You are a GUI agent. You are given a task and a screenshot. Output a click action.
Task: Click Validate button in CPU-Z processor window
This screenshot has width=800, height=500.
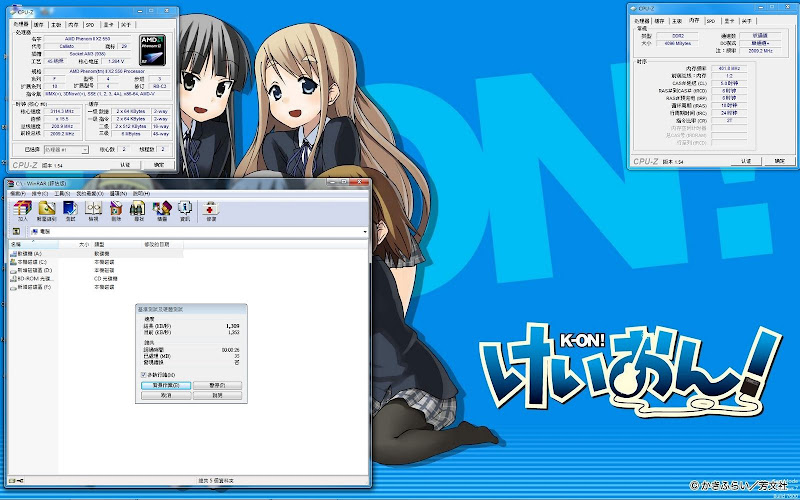pyautogui.click(x=125, y=165)
